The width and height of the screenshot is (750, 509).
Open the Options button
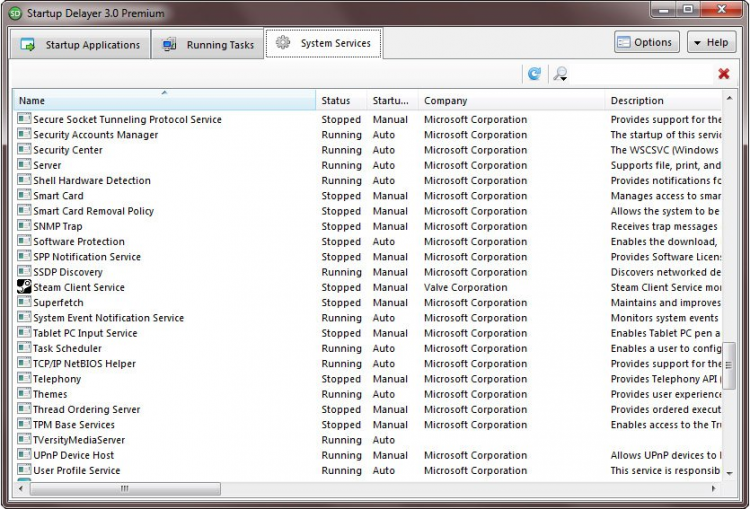pyautogui.click(x=645, y=43)
